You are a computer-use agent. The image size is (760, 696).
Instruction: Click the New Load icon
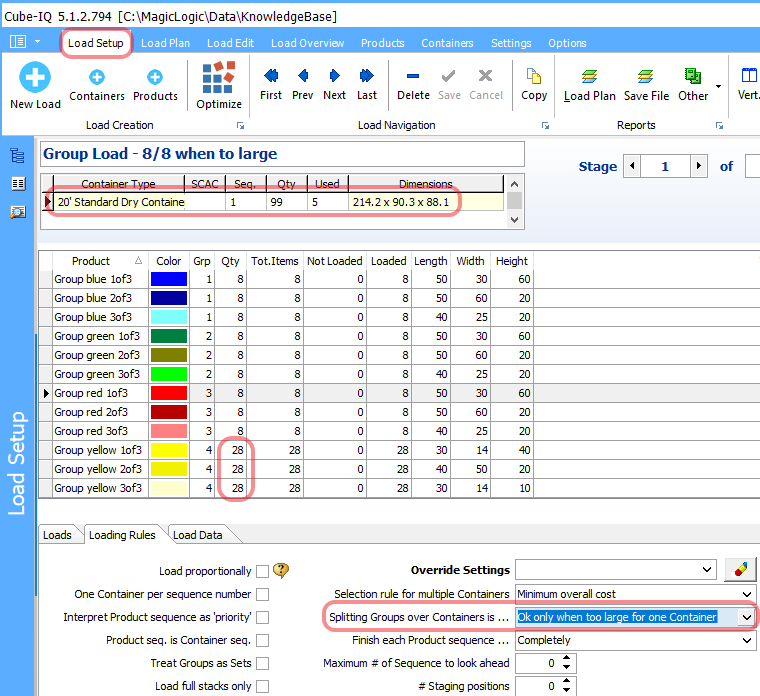(x=35, y=78)
